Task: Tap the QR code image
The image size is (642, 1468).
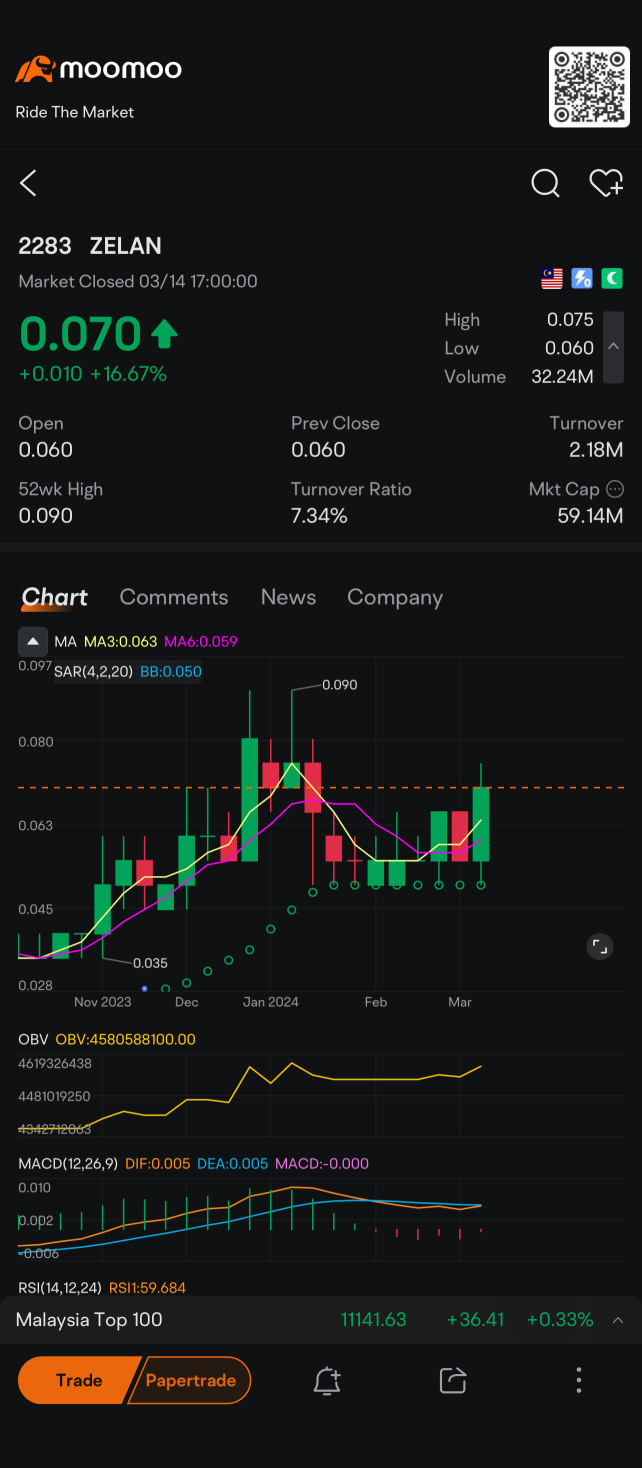Action: [589, 86]
